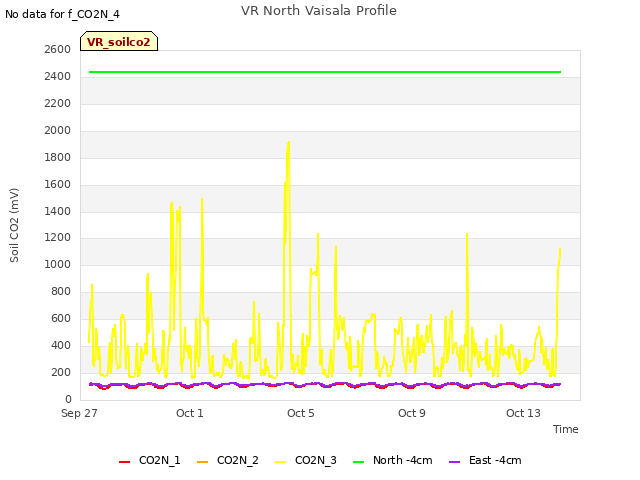The width and height of the screenshot is (640, 480).
Task: Click the red CO2N_1 legend swatch
Action: (124, 462)
